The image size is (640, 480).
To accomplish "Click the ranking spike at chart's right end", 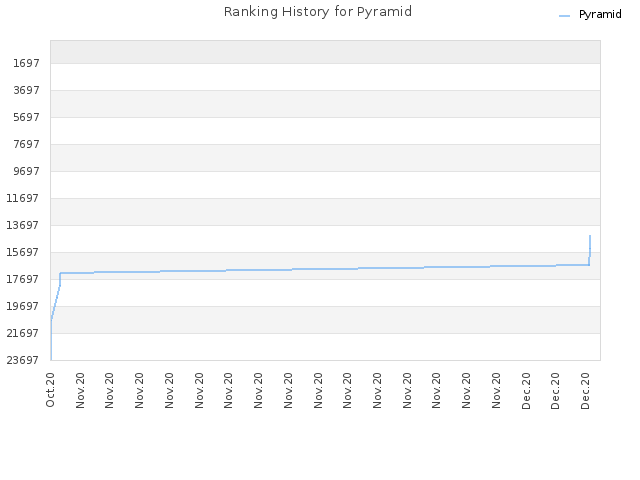I will pos(590,250).
